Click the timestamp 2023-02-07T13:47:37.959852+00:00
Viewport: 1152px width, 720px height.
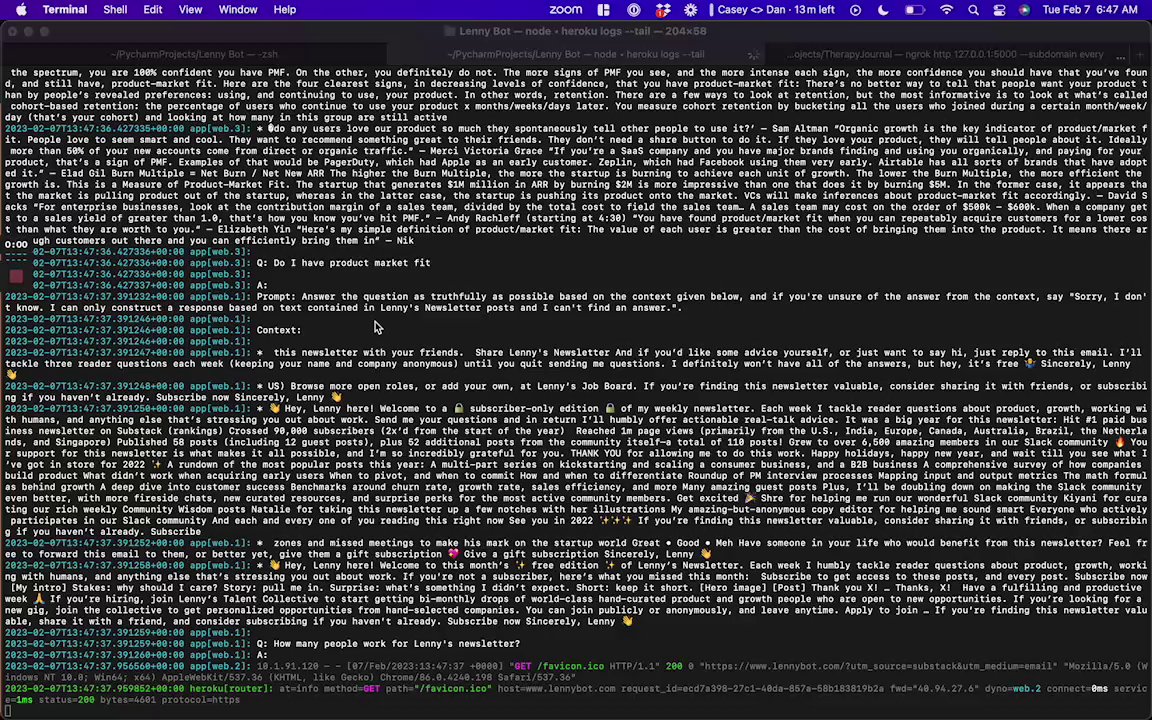pyautogui.click(x=95, y=689)
